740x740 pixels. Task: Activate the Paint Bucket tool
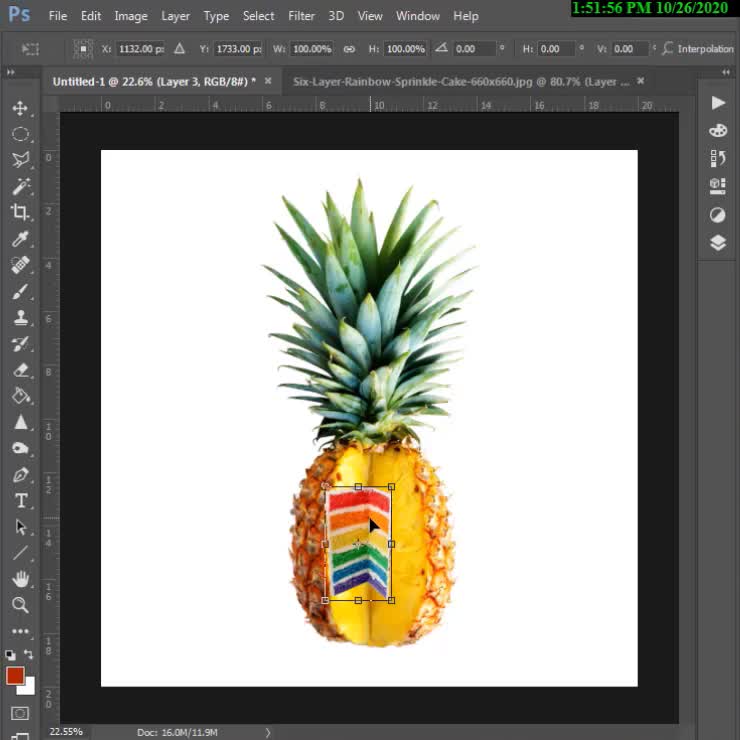pyautogui.click(x=20, y=396)
